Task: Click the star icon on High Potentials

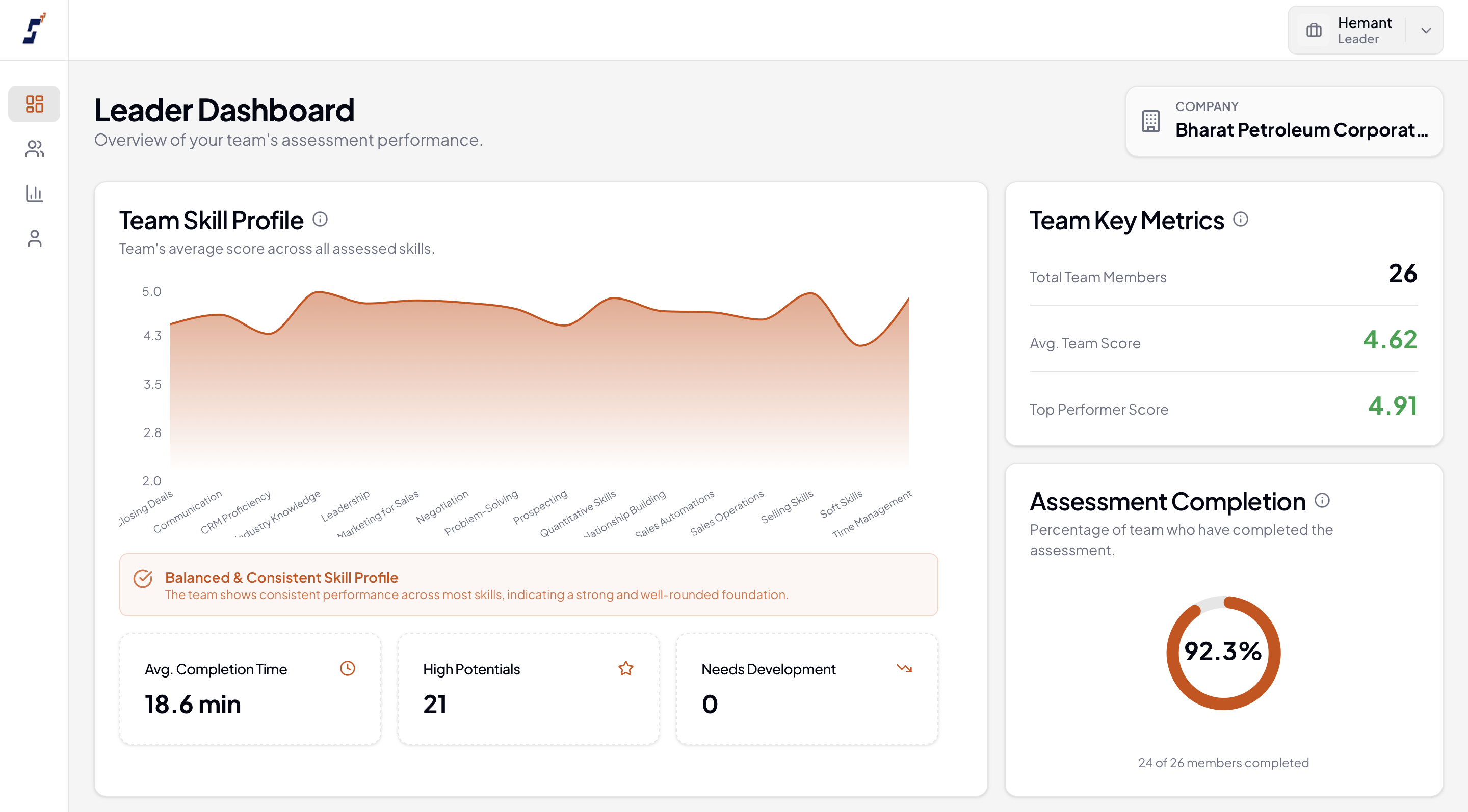Action: (x=626, y=668)
